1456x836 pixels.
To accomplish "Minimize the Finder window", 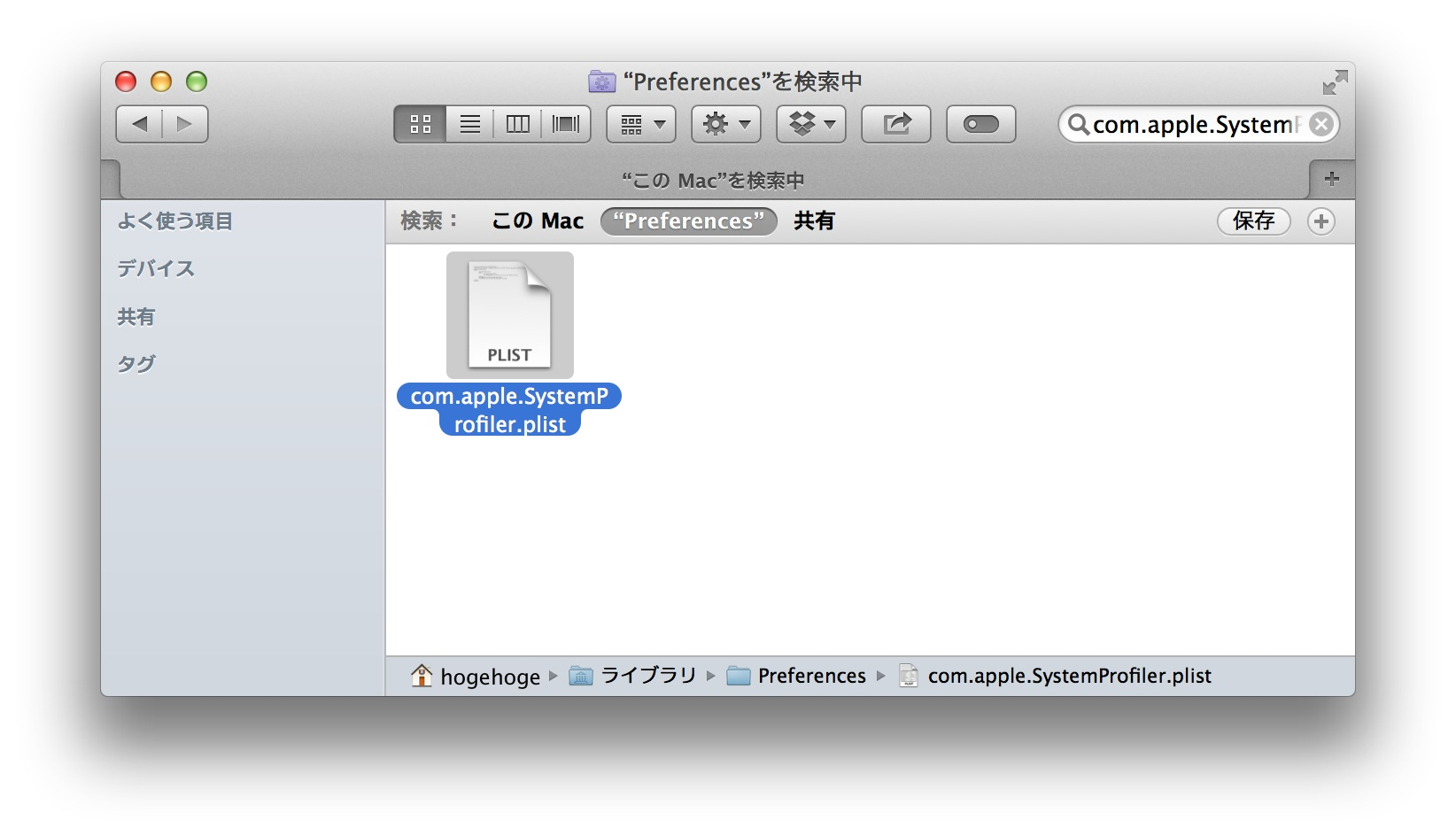I will [161, 82].
